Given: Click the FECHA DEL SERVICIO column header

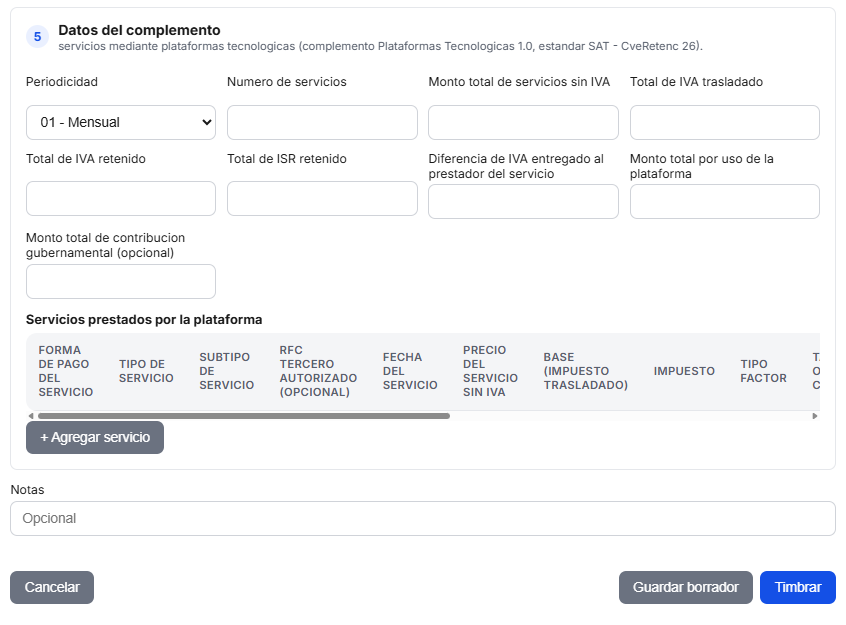Looking at the screenshot, I should coord(410,371).
